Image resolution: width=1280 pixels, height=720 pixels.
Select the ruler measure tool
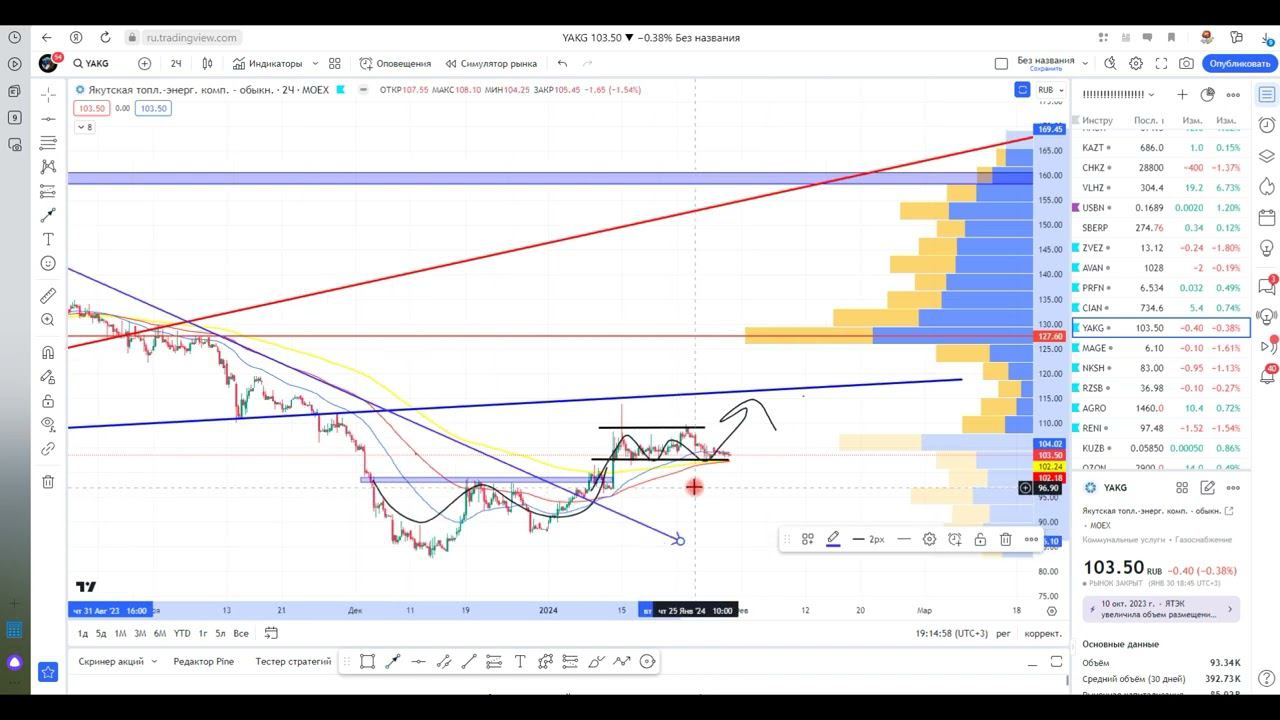(x=48, y=296)
